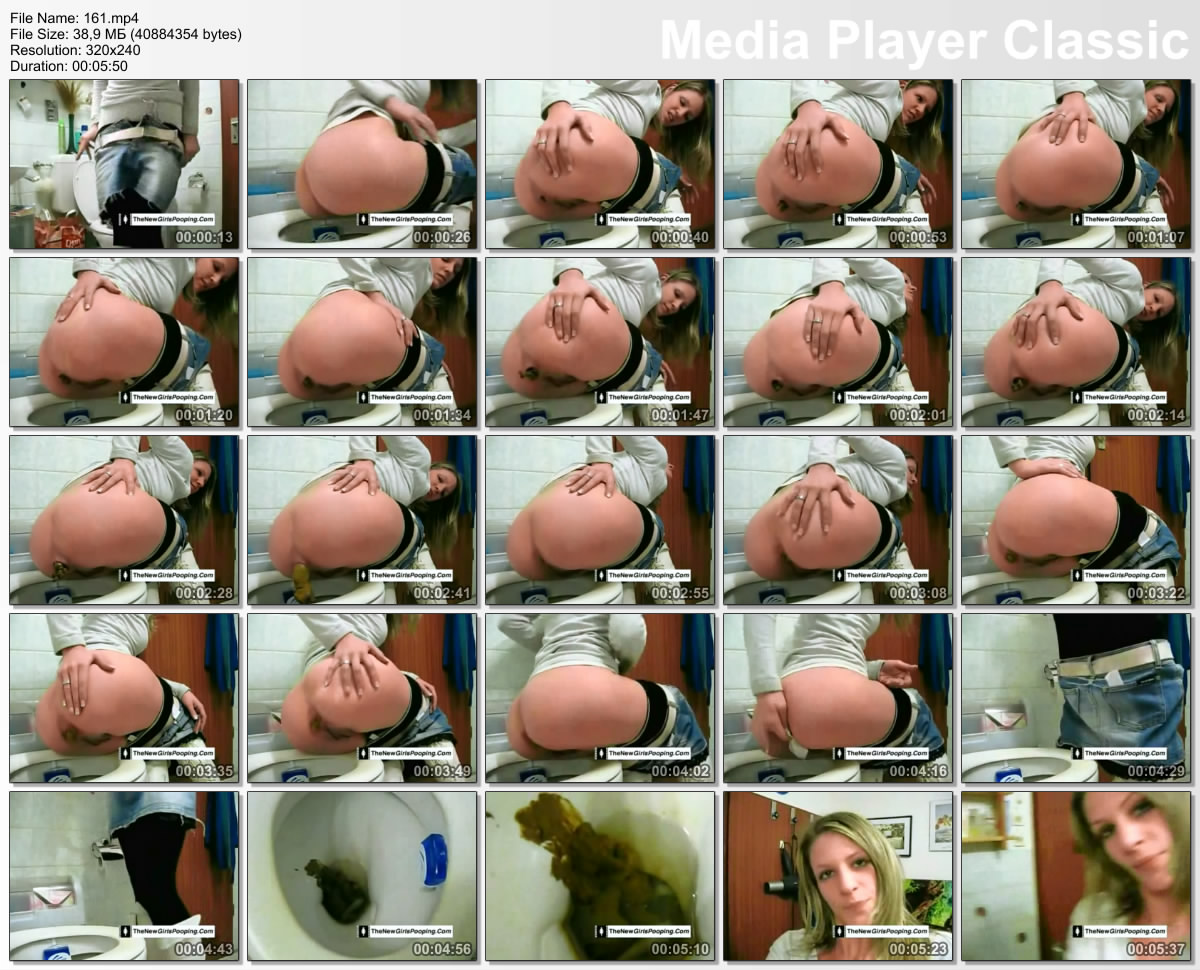Click the thumbnail timestamped 00:00:13
The image size is (1200, 970).
click(124, 164)
